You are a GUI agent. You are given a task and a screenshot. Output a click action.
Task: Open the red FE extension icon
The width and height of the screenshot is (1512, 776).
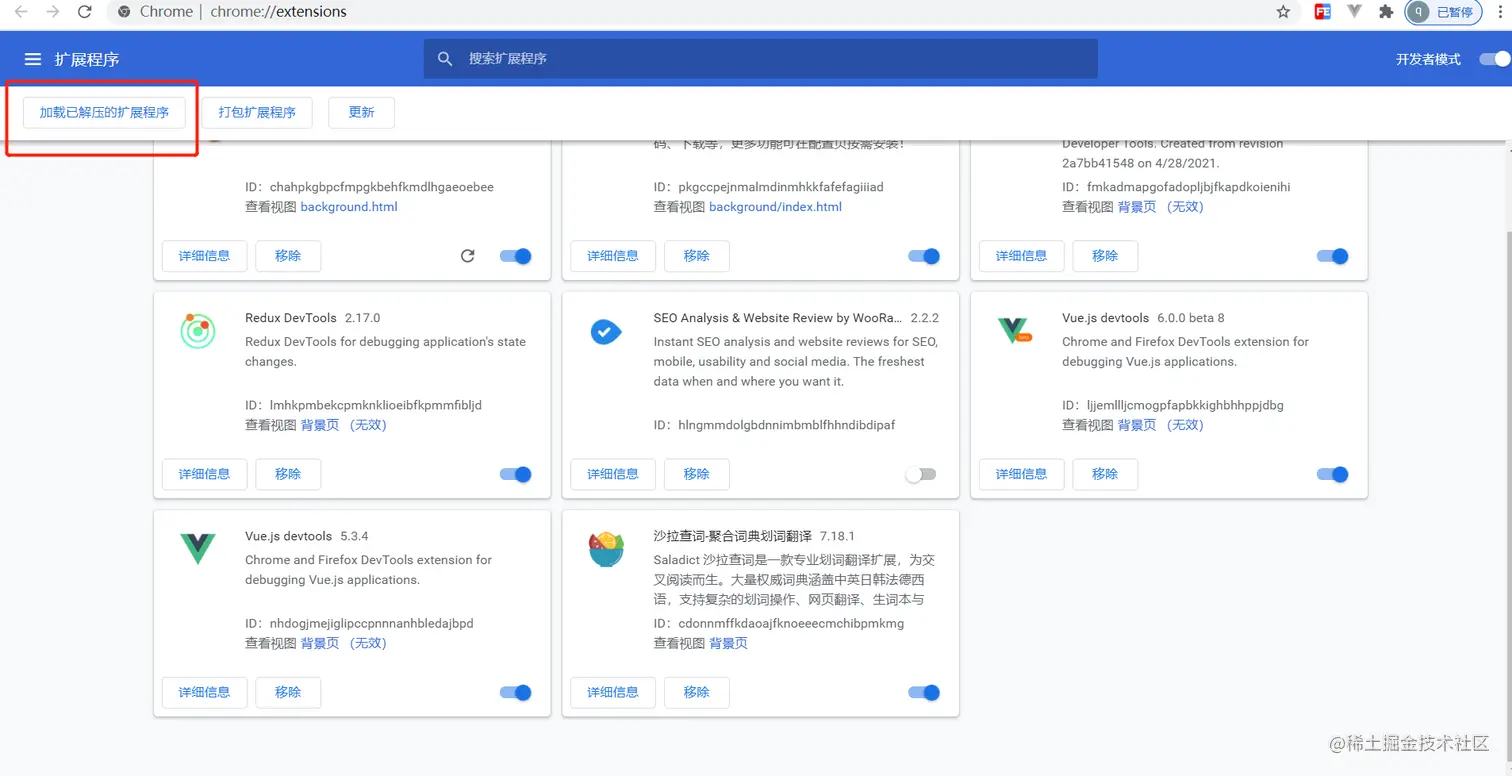1323,12
